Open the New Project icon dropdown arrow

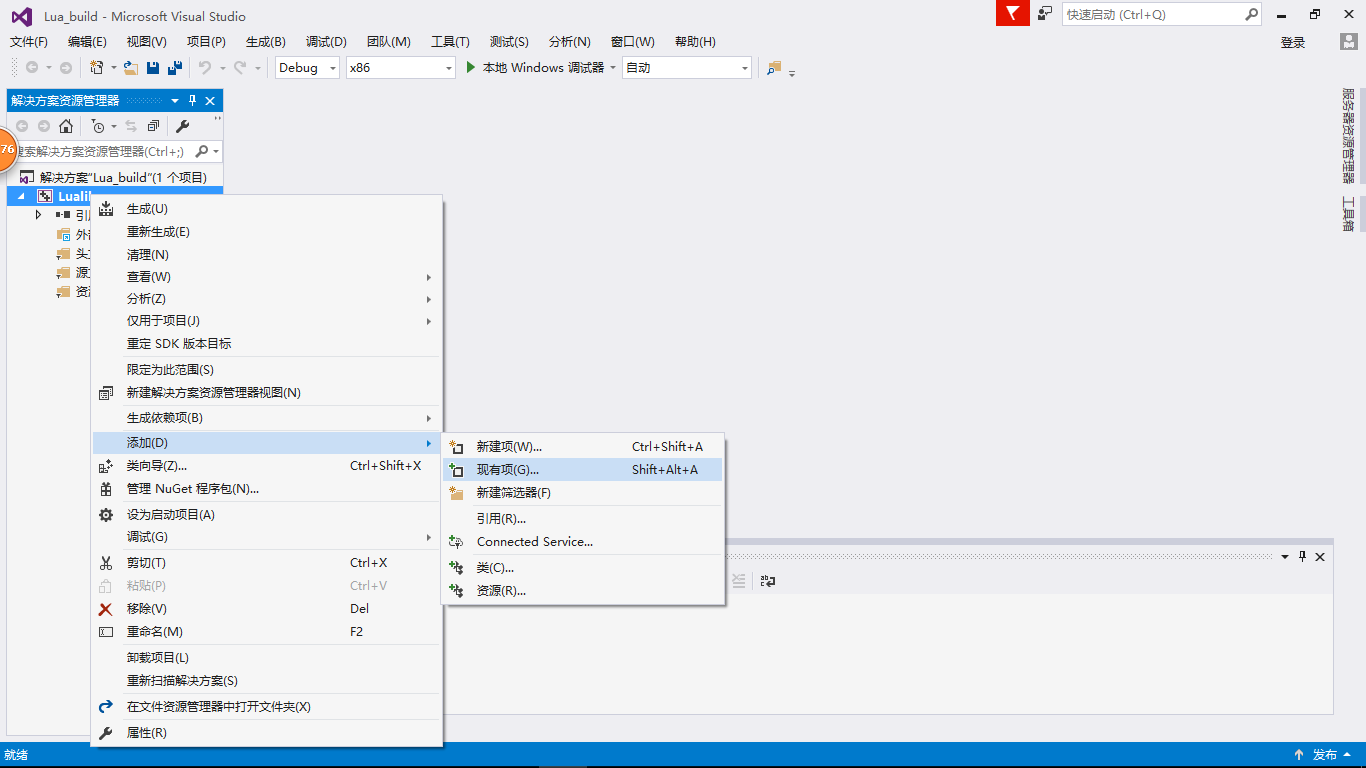click(113, 68)
